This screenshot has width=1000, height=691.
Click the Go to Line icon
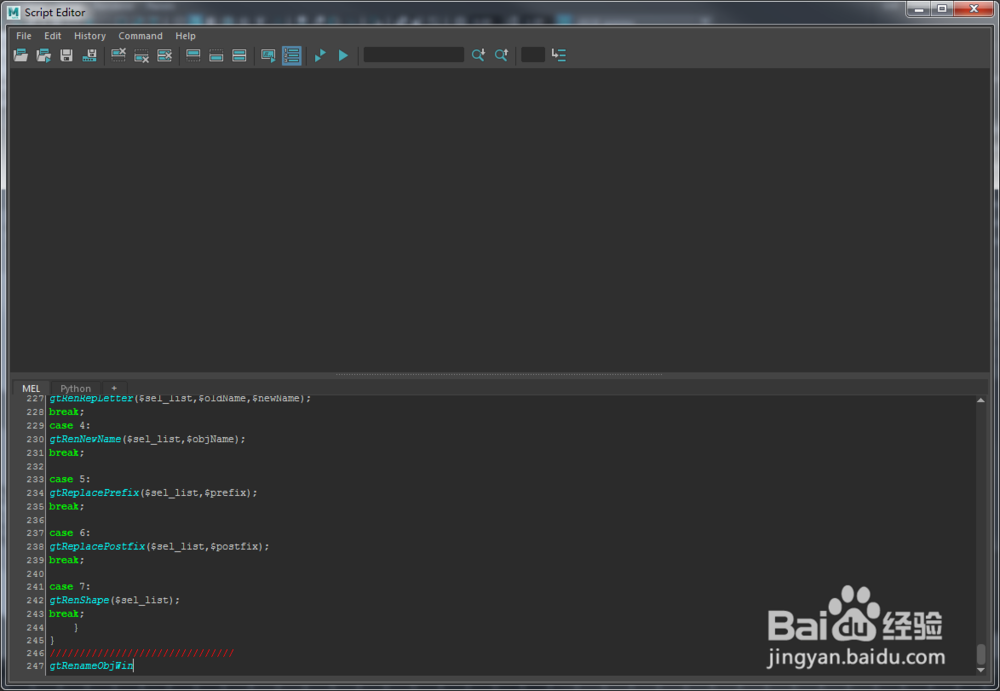click(x=559, y=56)
